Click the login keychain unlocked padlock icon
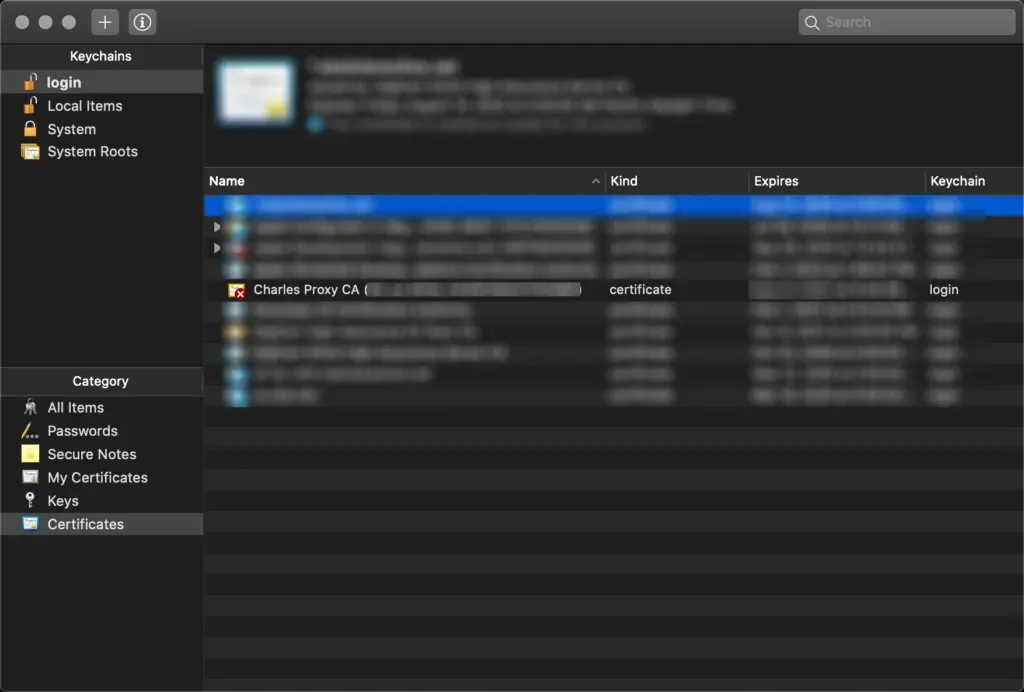Image resolution: width=1024 pixels, height=692 pixels. click(x=30, y=82)
